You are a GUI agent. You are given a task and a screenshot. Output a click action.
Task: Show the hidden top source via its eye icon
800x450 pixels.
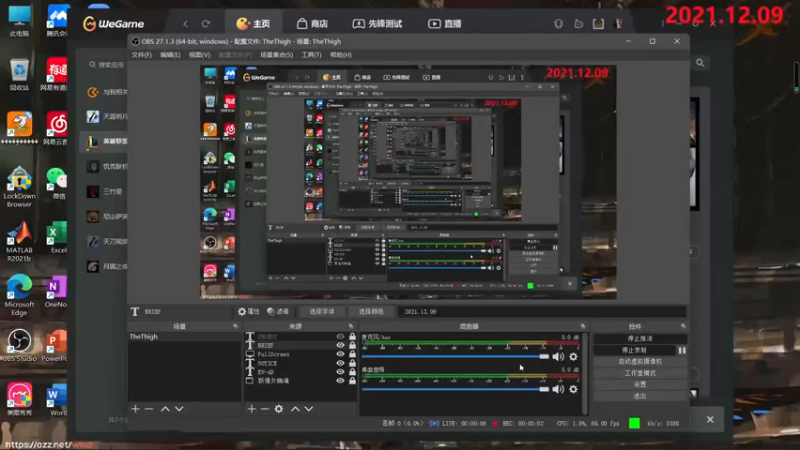point(340,337)
